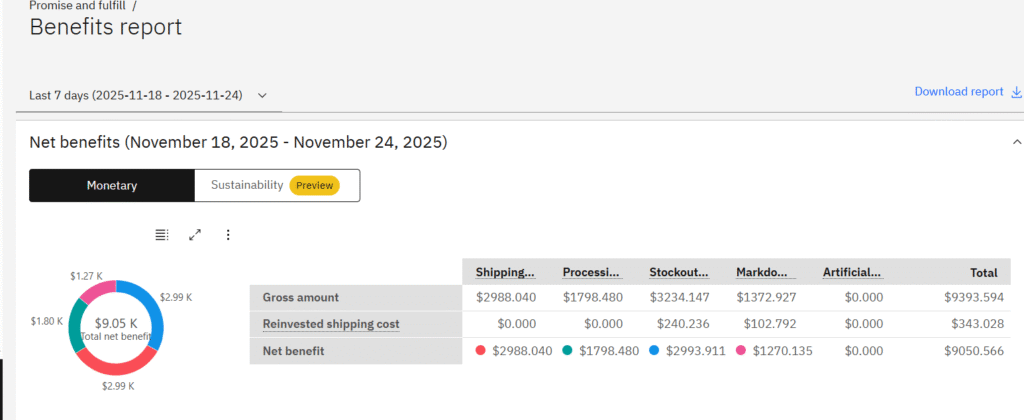This screenshot has width=1024, height=420.
Task: Open chart overflow menu (three dots)
Action: [228, 235]
